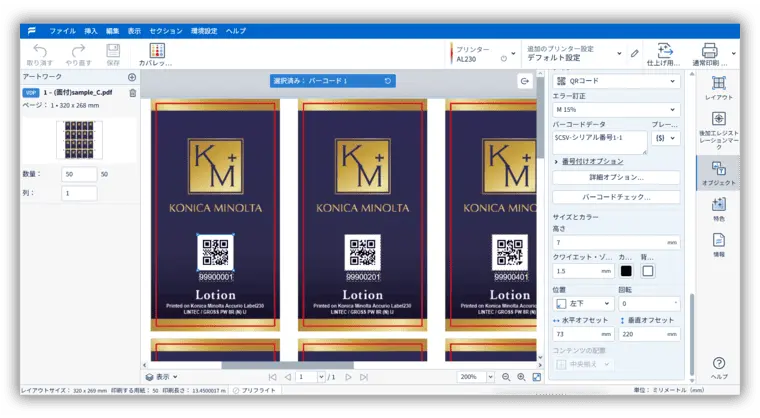The height and width of the screenshot is (418, 760).
Task: Click the zoom out magnifier icon
Action: (506, 377)
